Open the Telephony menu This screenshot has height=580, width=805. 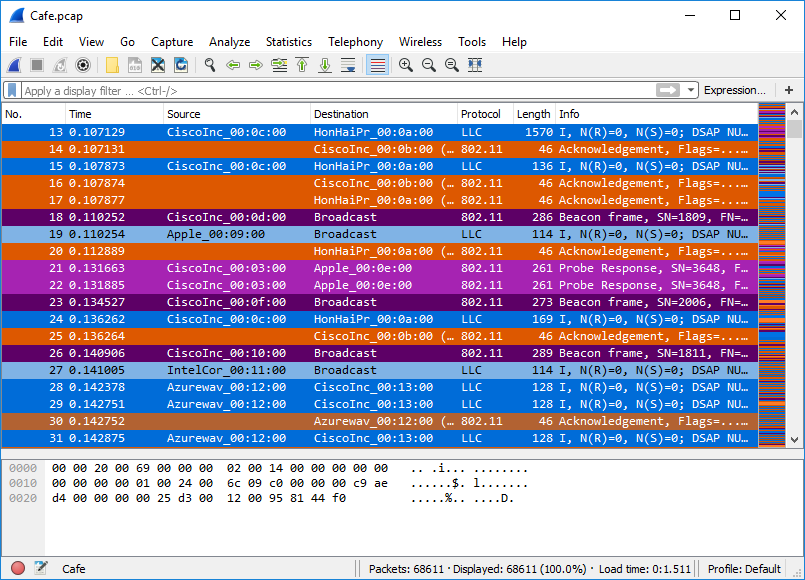click(x=355, y=42)
